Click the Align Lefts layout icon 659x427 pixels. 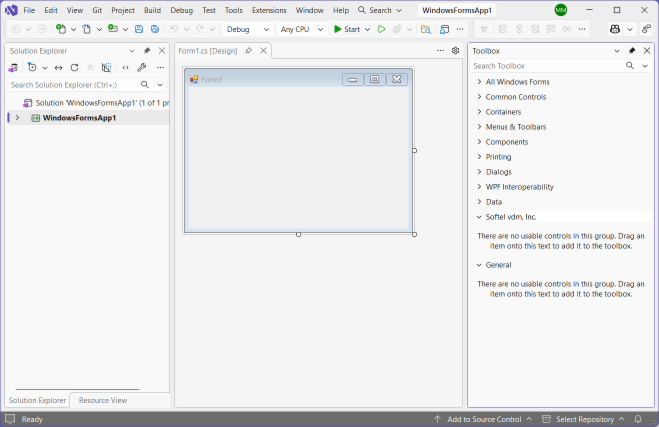pos(502,29)
